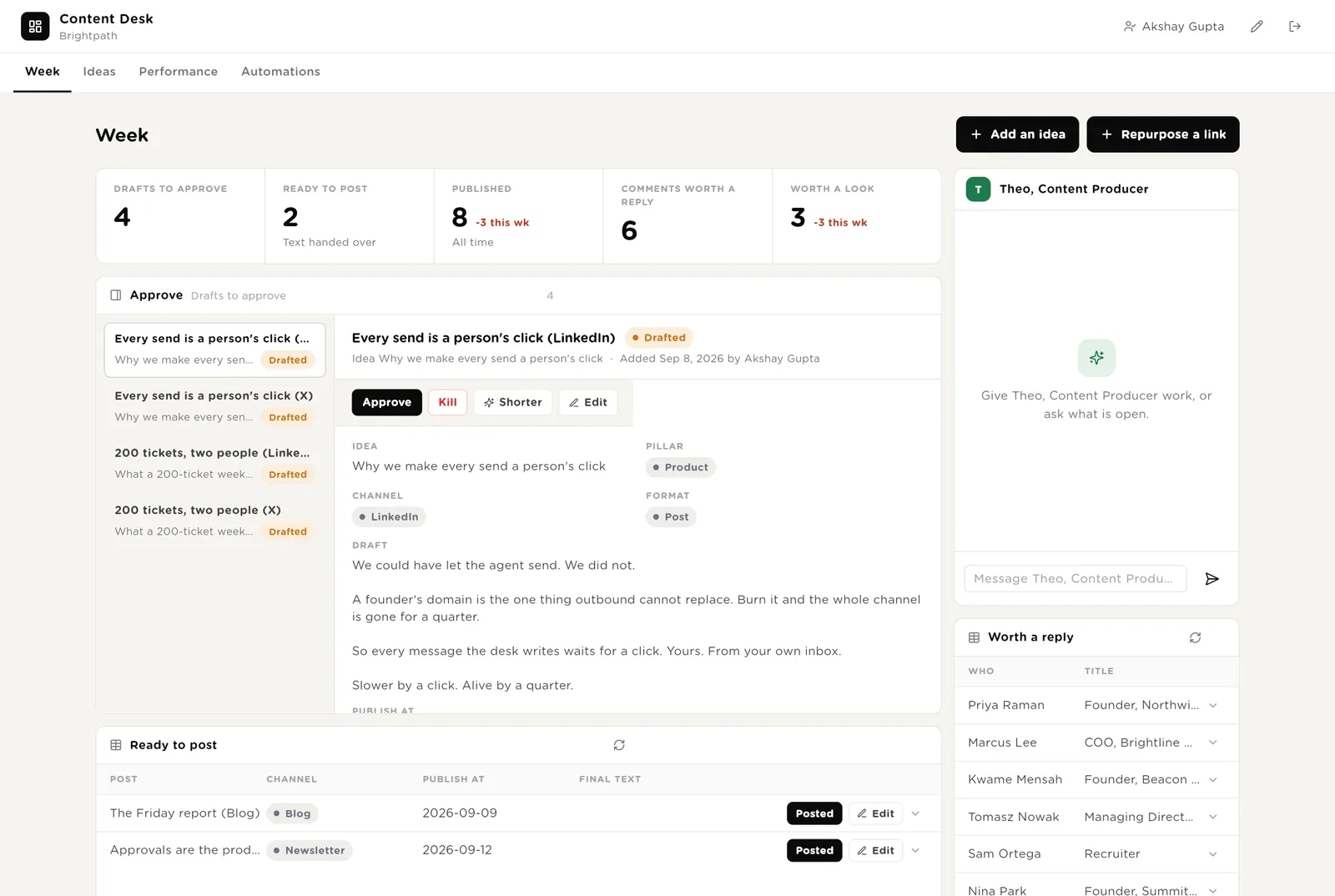Click the Content Desk logo icon
The height and width of the screenshot is (896, 1335).
click(x=35, y=27)
